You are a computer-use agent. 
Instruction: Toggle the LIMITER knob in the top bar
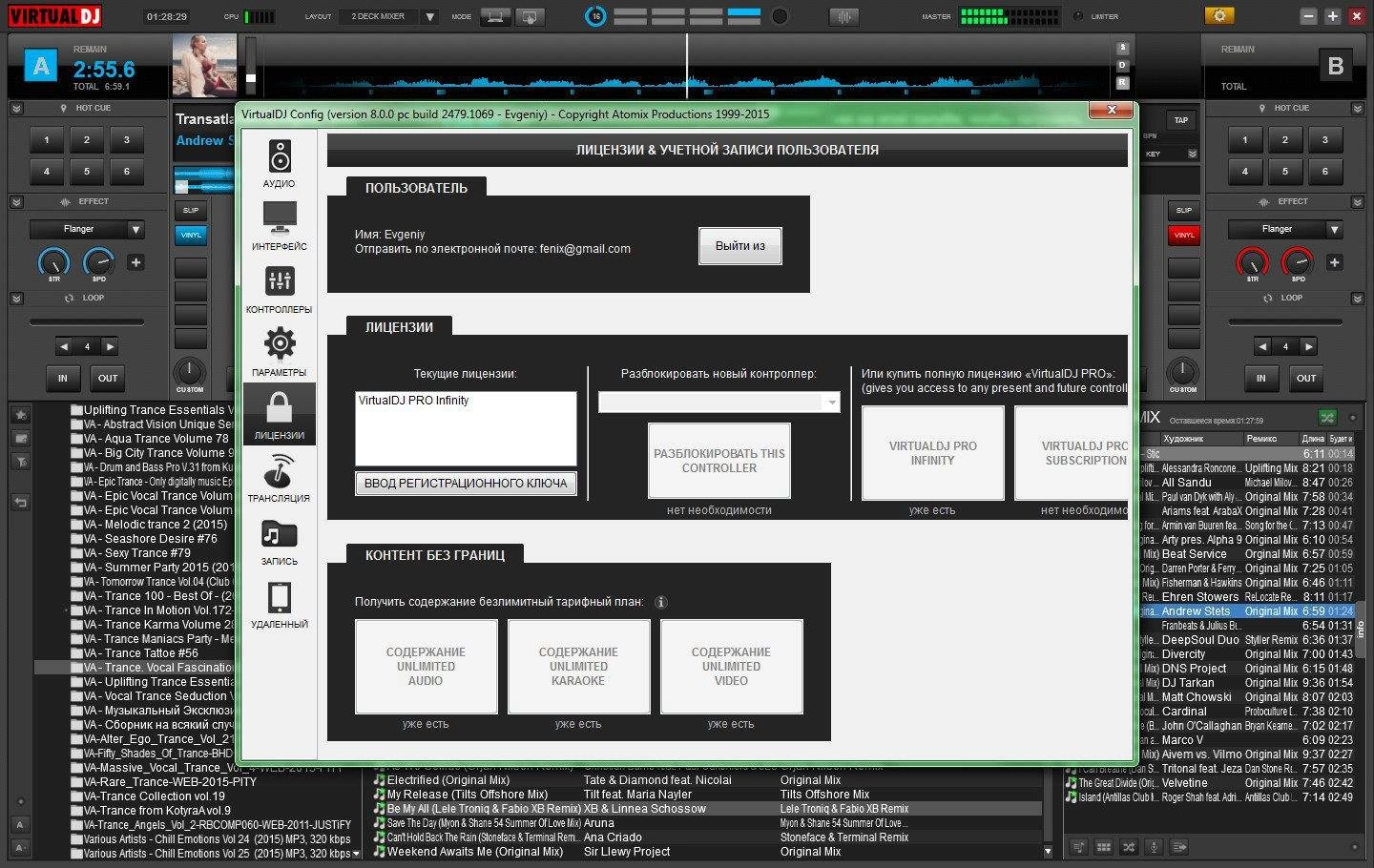pos(1079,16)
